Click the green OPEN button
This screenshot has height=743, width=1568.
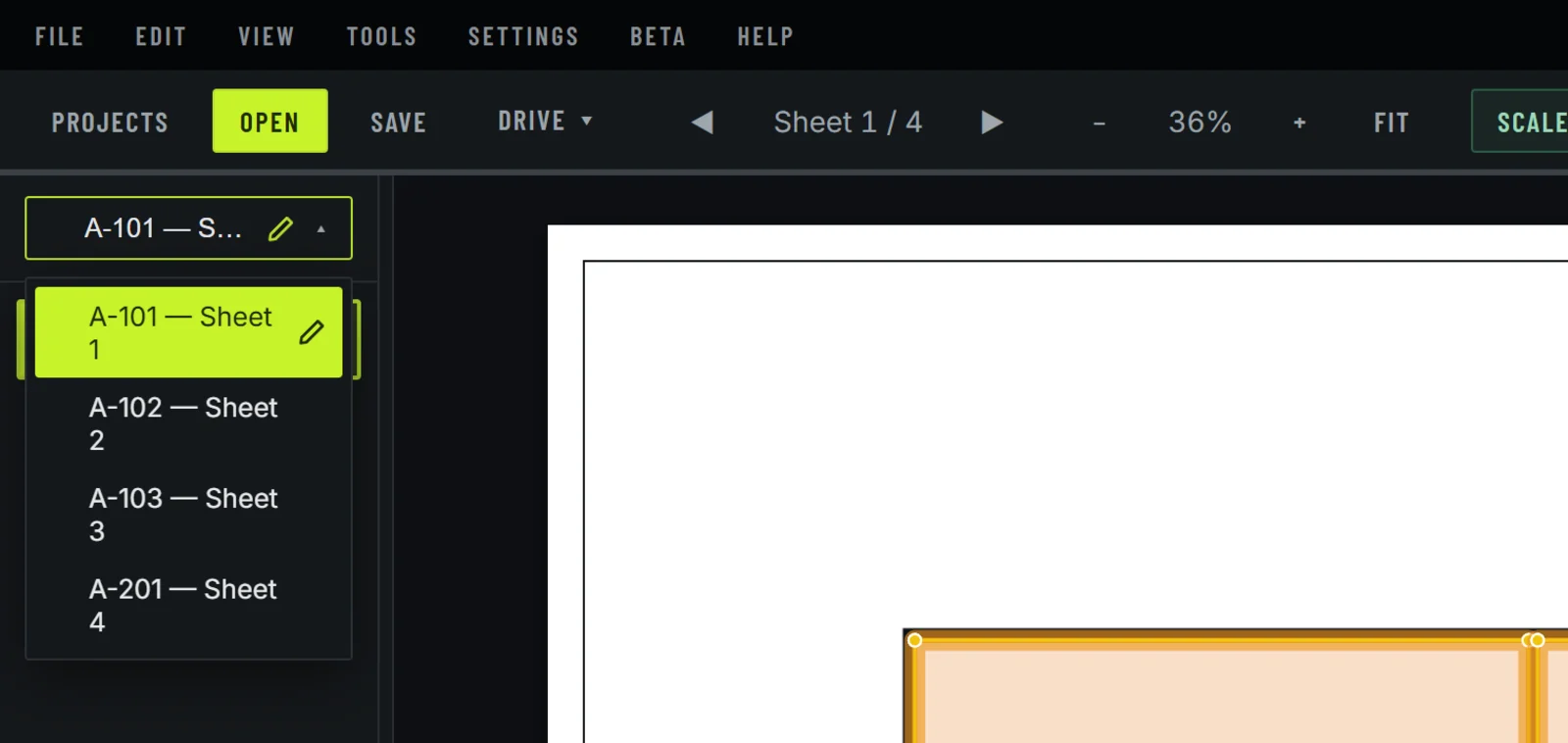point(269,121)
